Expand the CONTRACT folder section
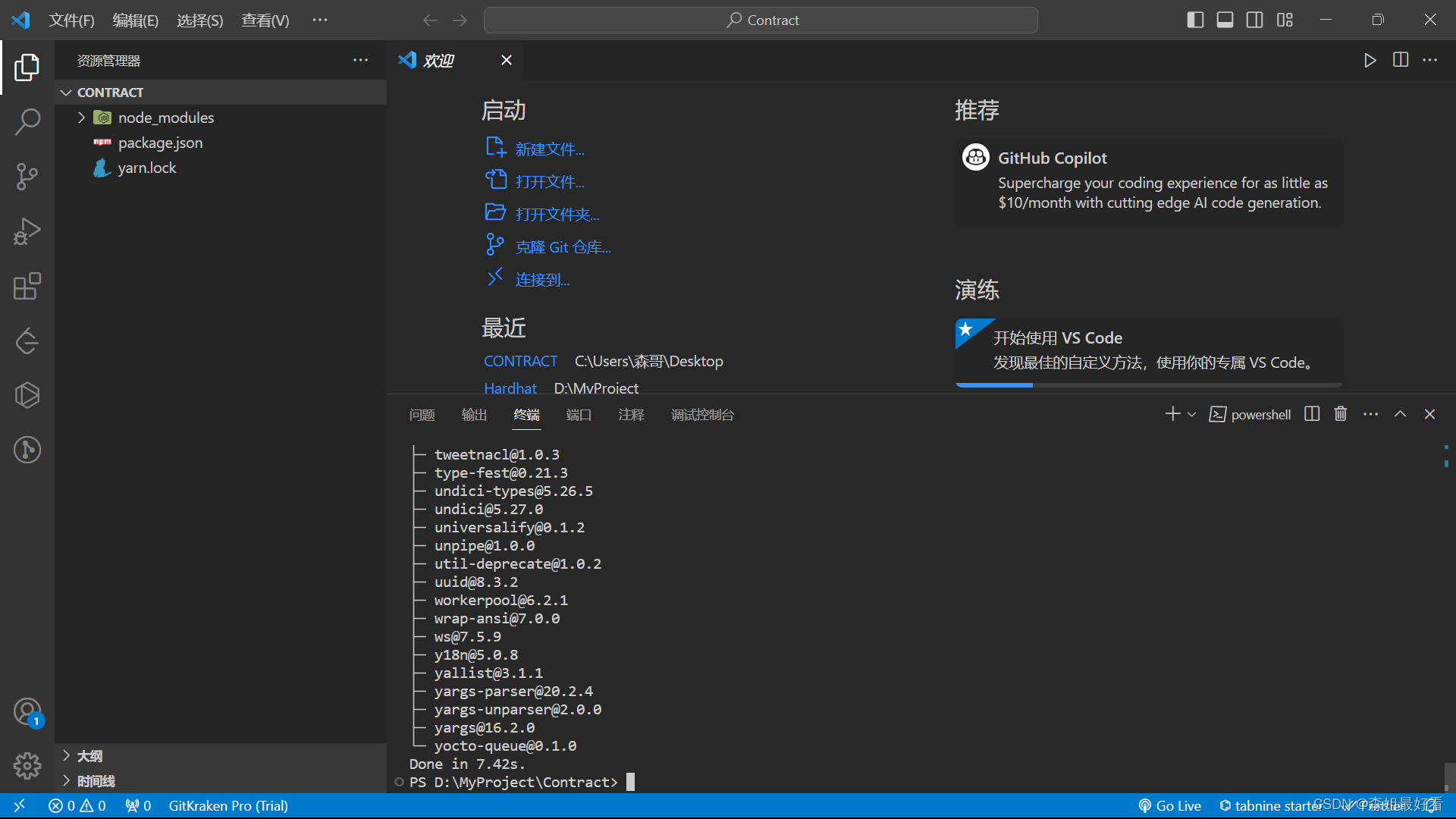Image resolution: width=1456 pixels, height=819 pixels. point(66,91)
